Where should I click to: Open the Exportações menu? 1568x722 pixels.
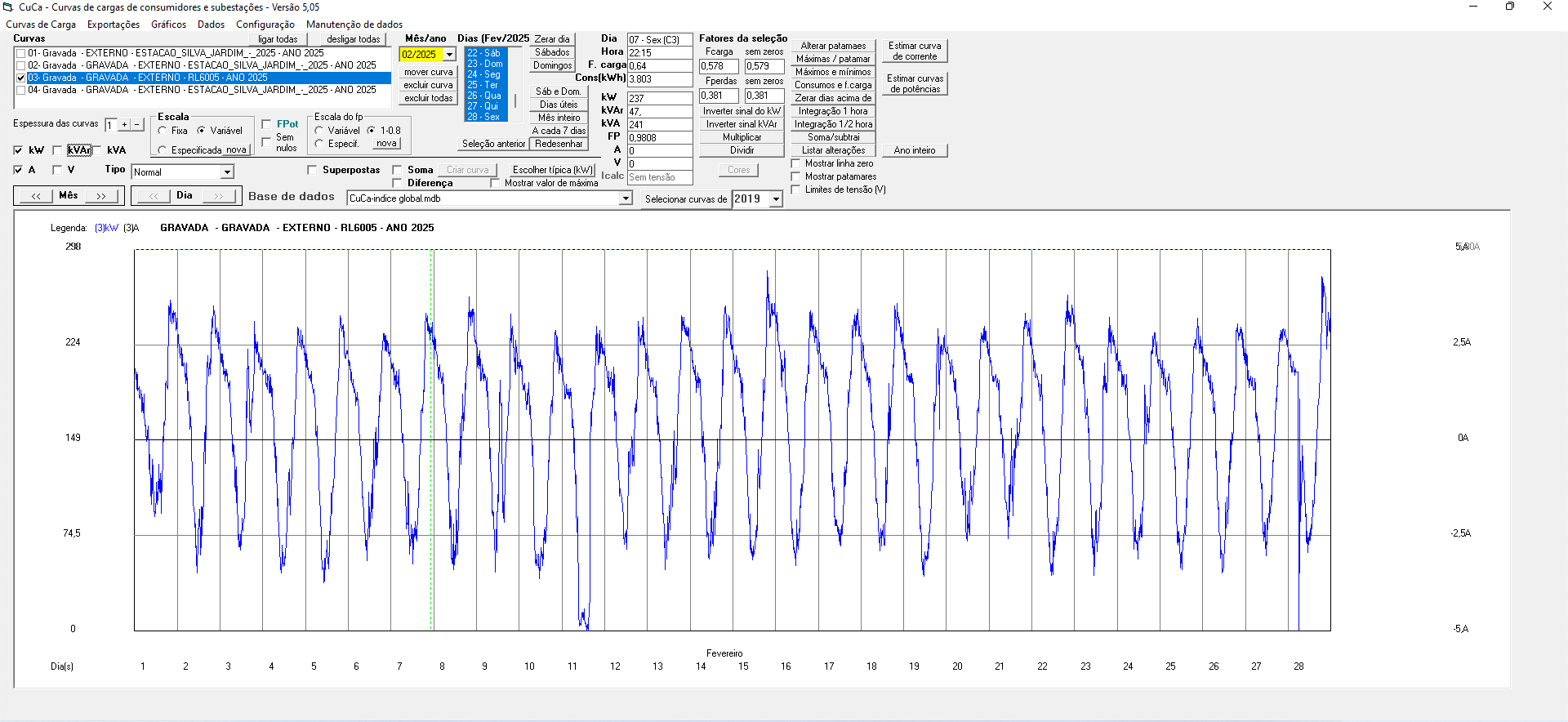114,25
